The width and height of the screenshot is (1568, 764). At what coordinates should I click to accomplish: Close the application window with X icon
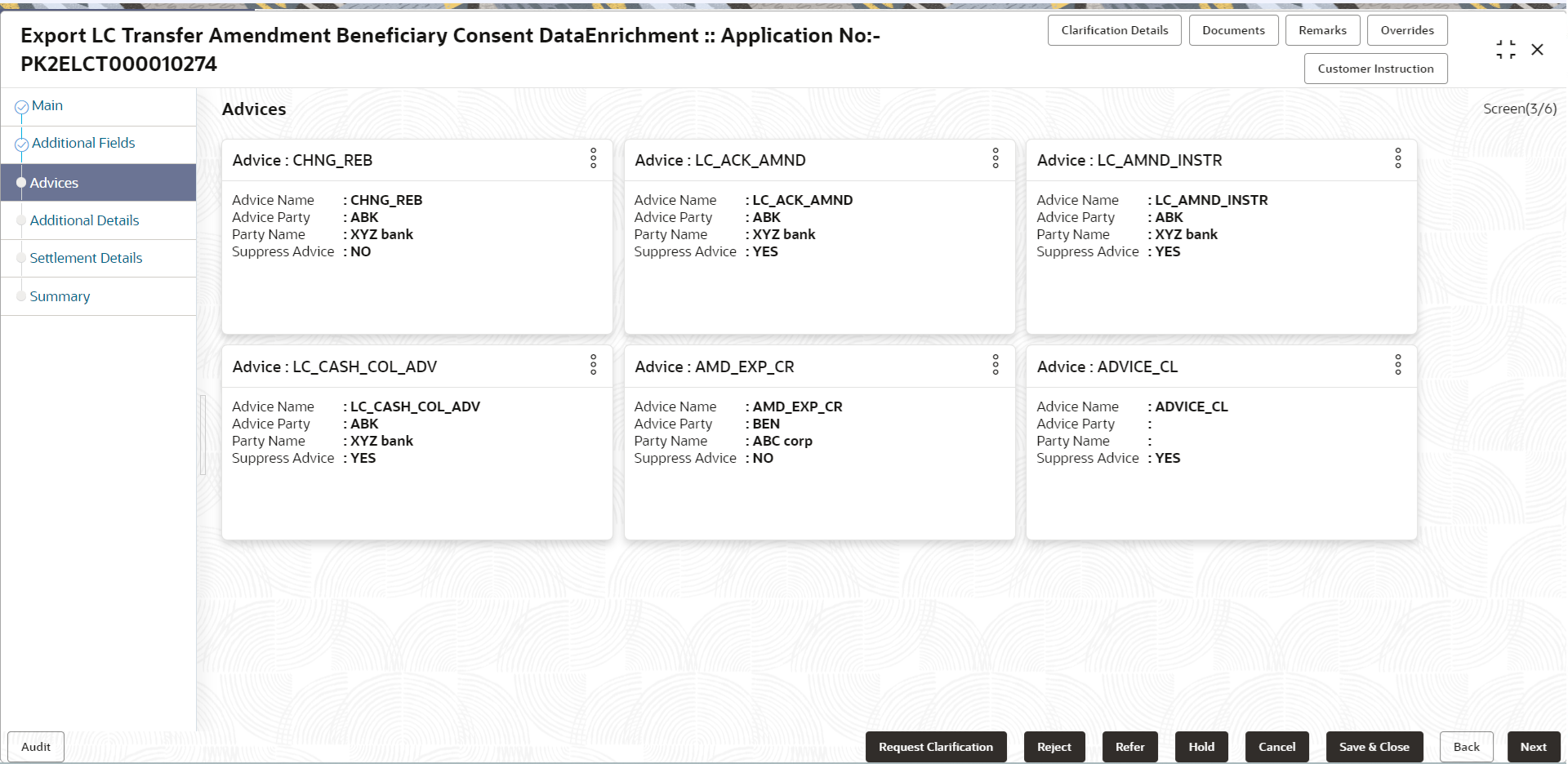[x=1537, y=50]
